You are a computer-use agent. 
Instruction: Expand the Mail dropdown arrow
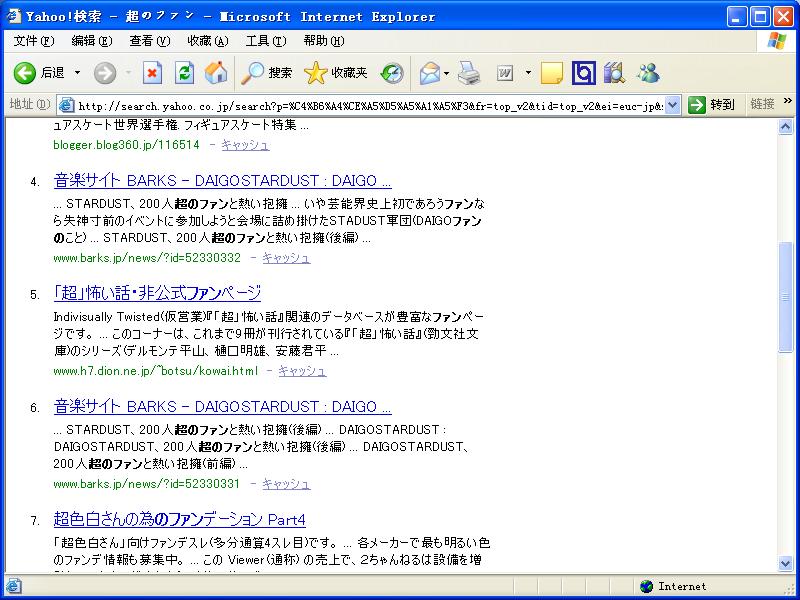pos(446,73)
